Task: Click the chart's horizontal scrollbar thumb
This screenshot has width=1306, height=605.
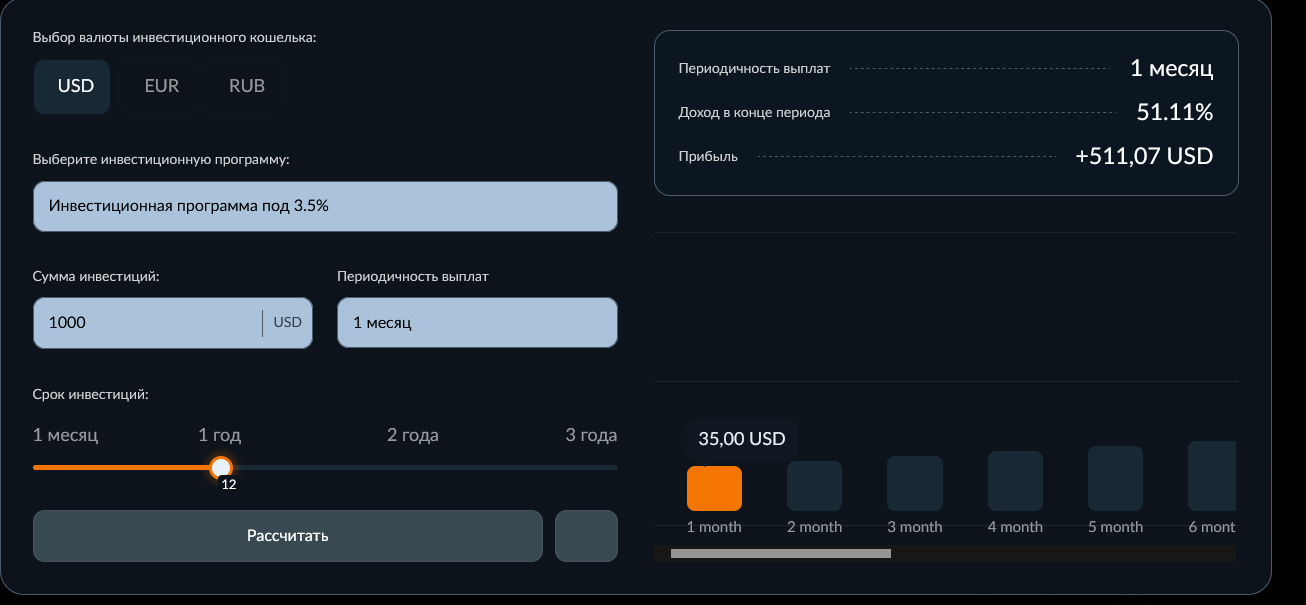Action: 780,553
